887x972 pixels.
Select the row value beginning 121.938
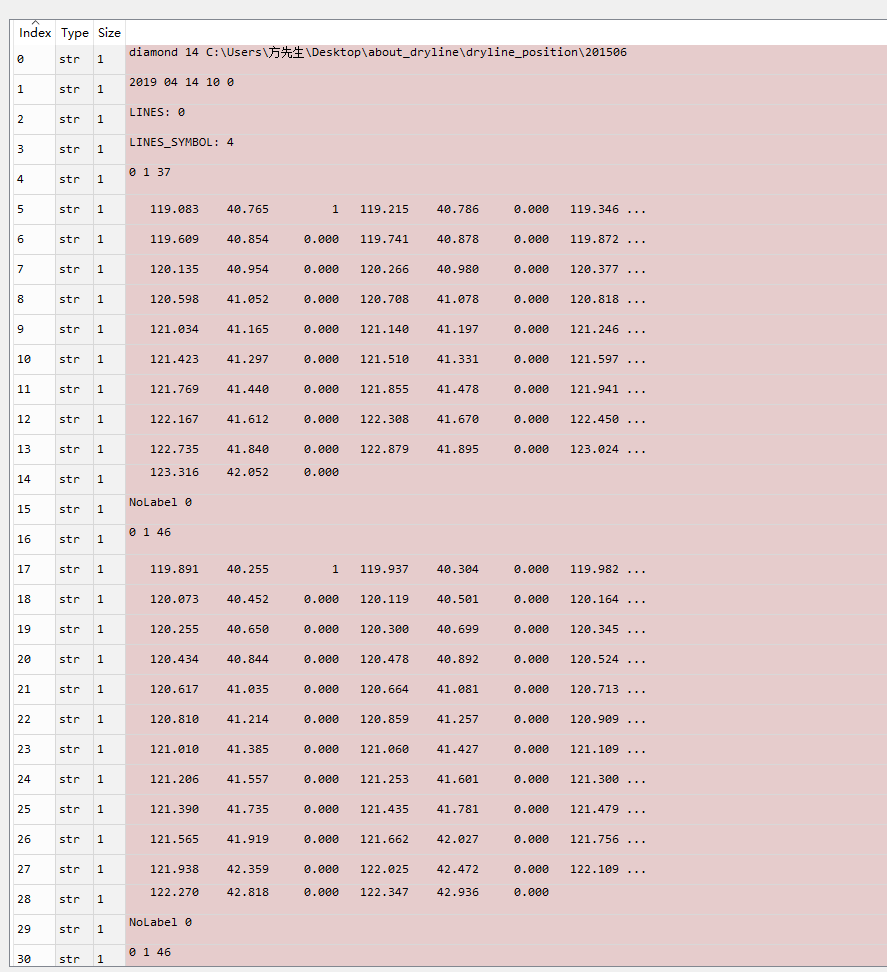click(506, 868)
